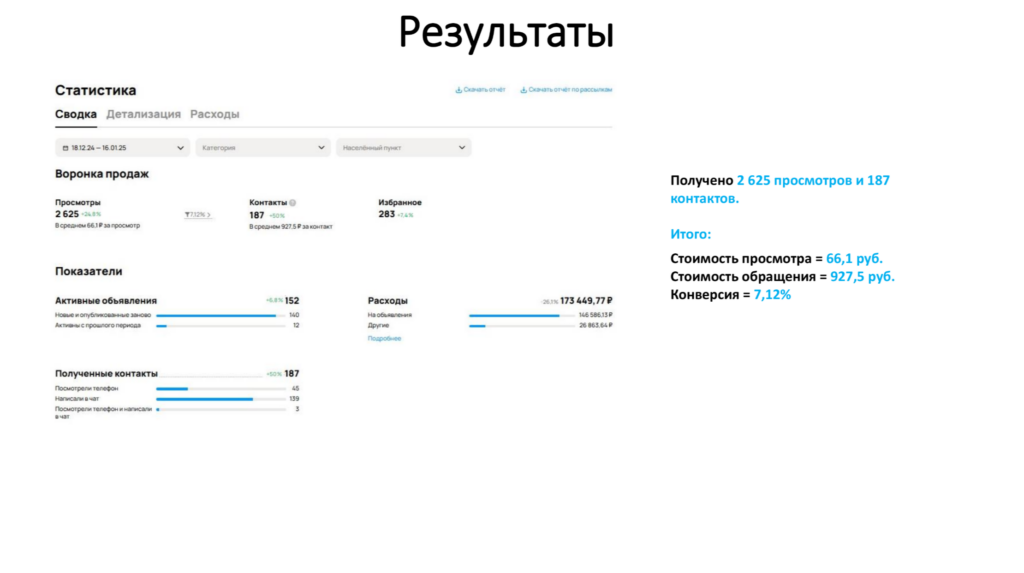Click the Полученные контакты total 187

[292, 374]
